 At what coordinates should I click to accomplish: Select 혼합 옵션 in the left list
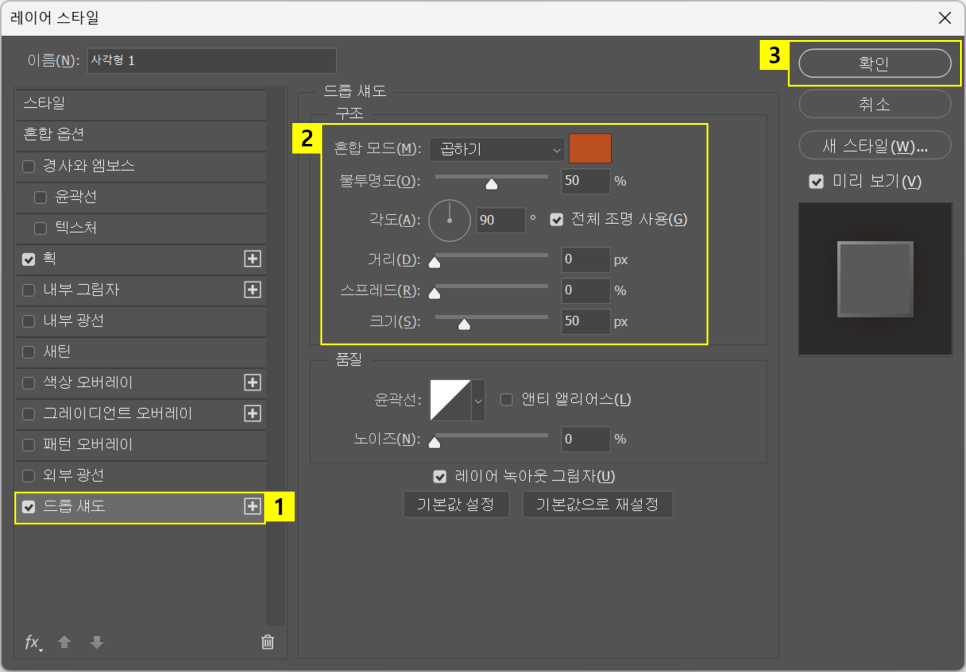(x=141, y=134)
